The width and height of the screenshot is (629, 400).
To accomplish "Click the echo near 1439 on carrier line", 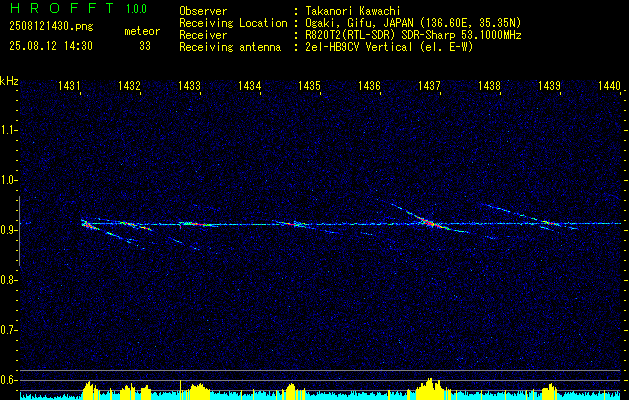I will (x=550, y=223).
